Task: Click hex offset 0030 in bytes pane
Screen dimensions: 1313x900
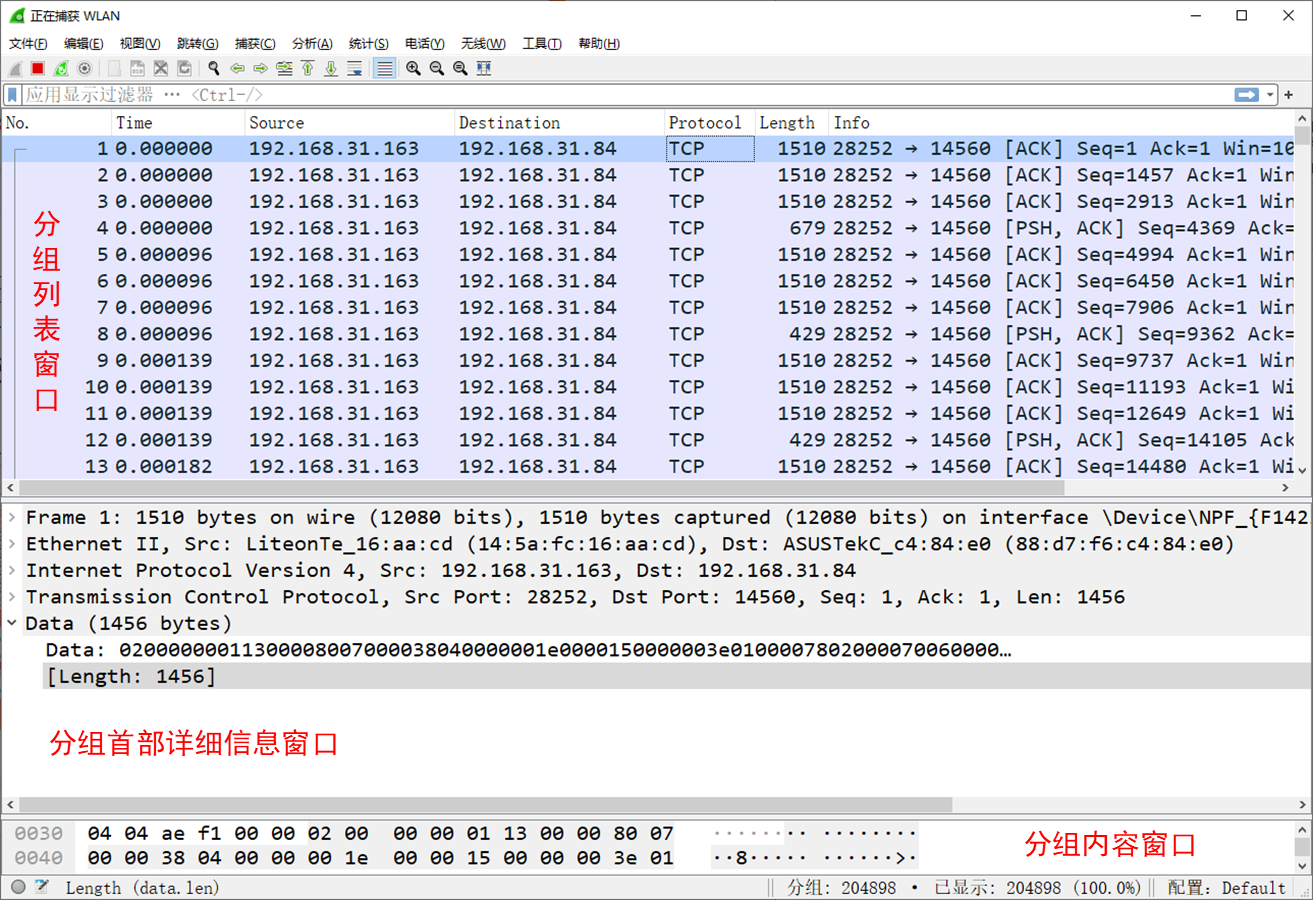Action: [x=39, y=833]
